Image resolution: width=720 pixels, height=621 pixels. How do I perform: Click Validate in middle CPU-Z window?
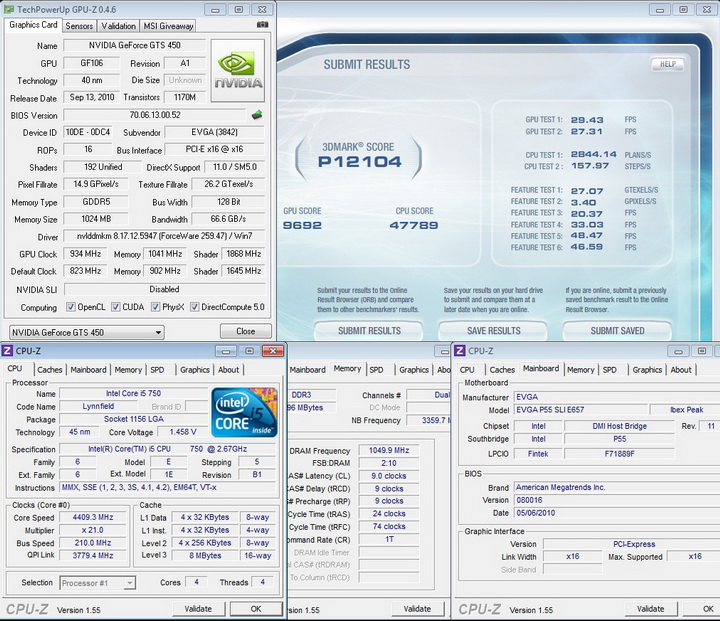pos(417,609)
